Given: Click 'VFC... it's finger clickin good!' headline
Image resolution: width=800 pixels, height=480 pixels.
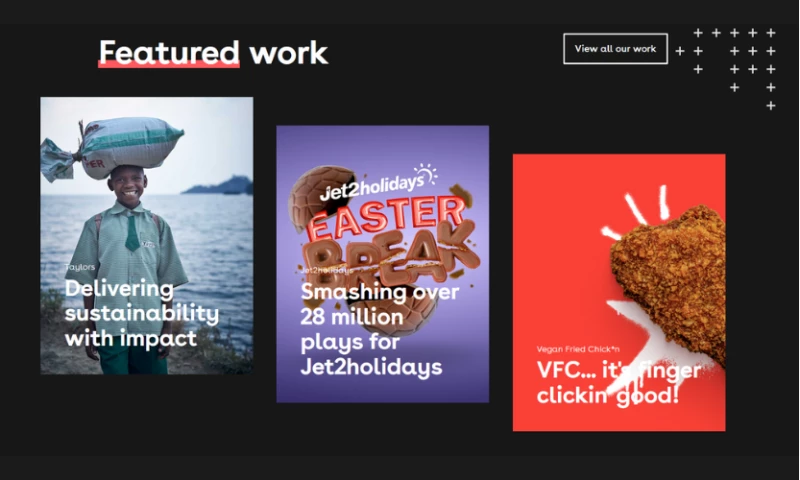Looking at the screenshot, I should click(618, 383).
